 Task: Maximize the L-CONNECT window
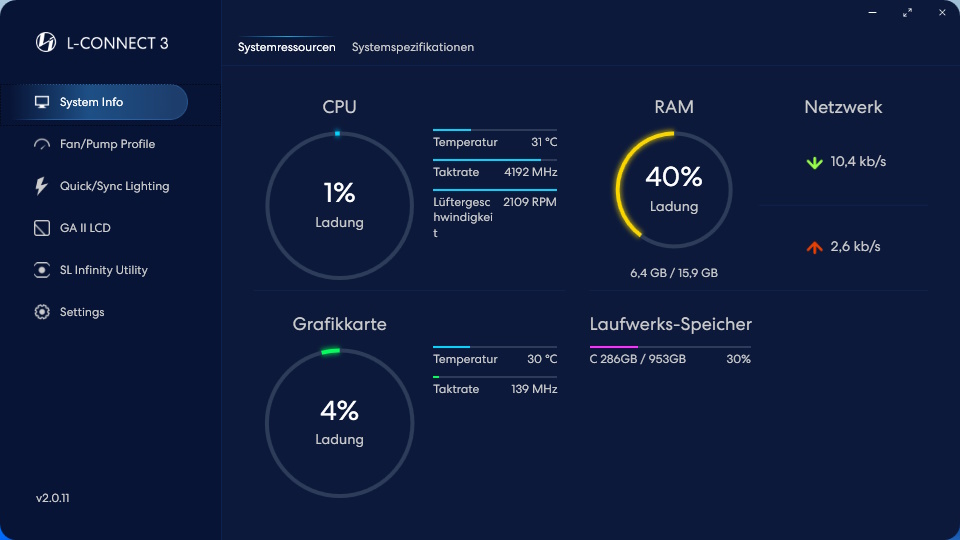point(907,12)
